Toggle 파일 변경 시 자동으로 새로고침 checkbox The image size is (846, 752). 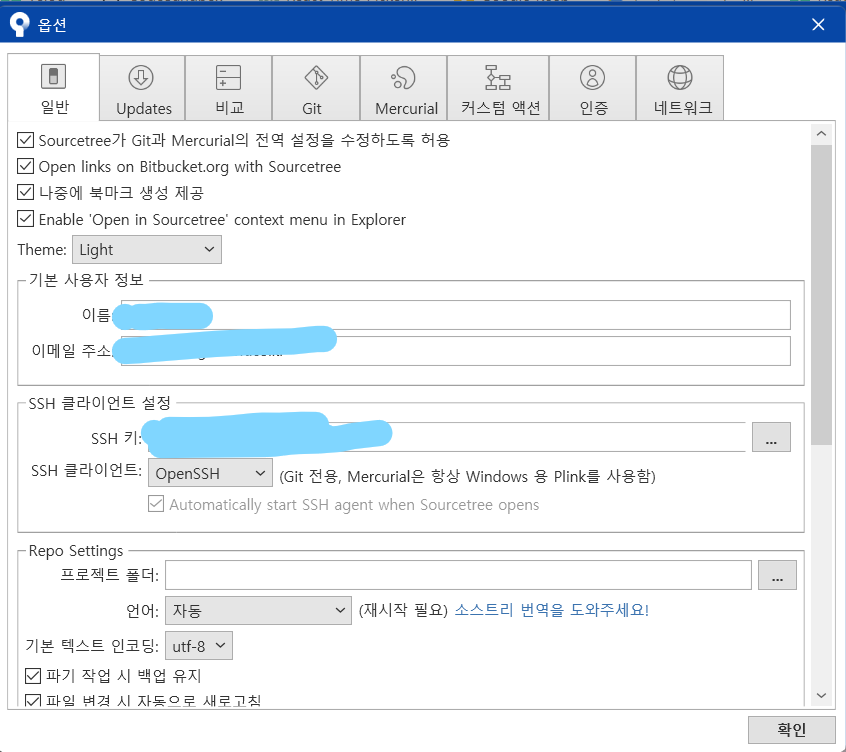[33, 700]
